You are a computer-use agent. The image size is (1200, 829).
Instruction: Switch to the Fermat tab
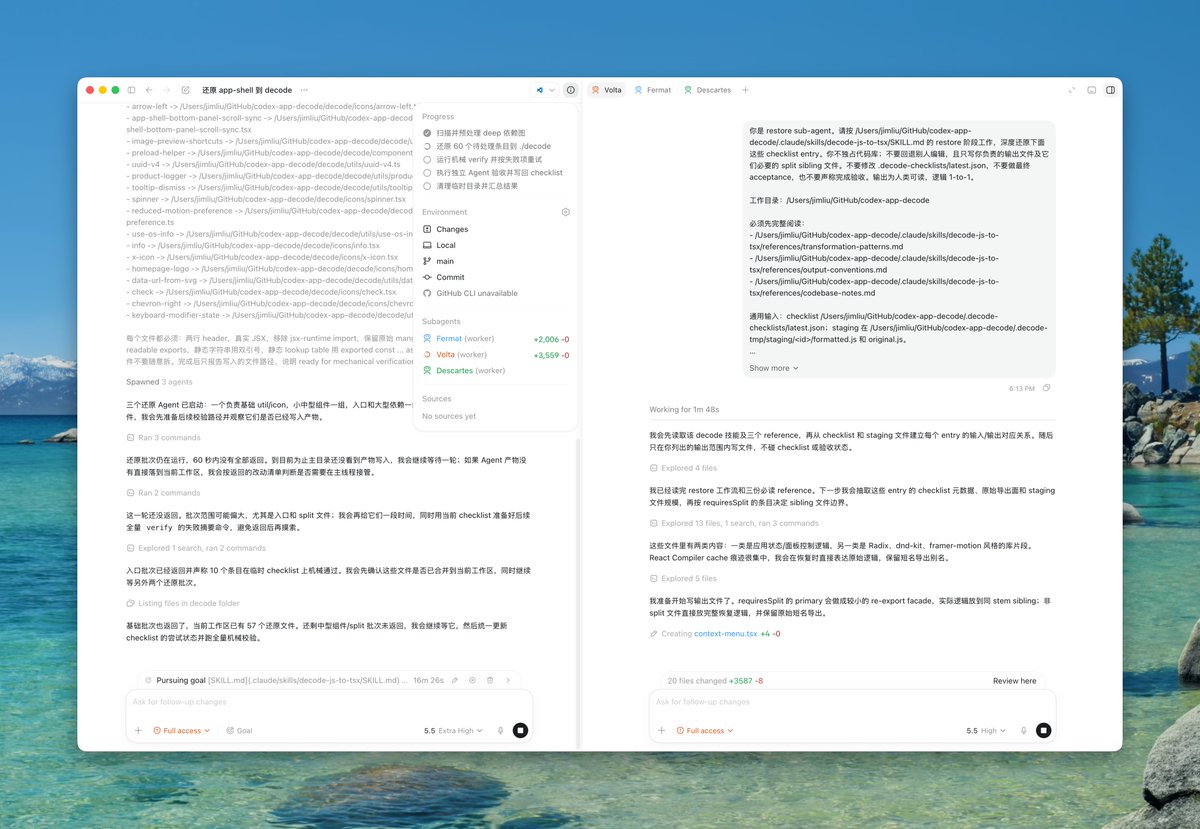pos(653,90)
